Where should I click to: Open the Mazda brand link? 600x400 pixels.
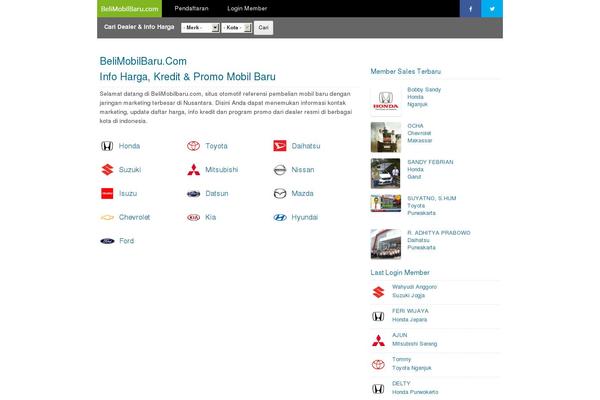(x=302, y=193)
